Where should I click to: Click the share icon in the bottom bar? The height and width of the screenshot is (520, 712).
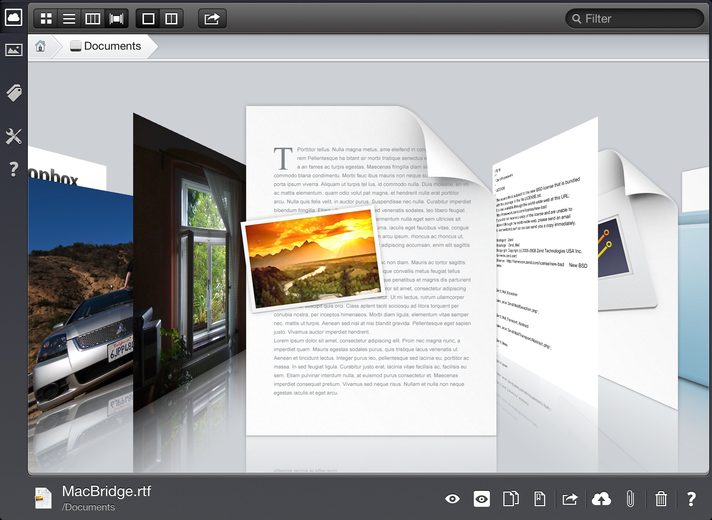[x=570, y=499]
